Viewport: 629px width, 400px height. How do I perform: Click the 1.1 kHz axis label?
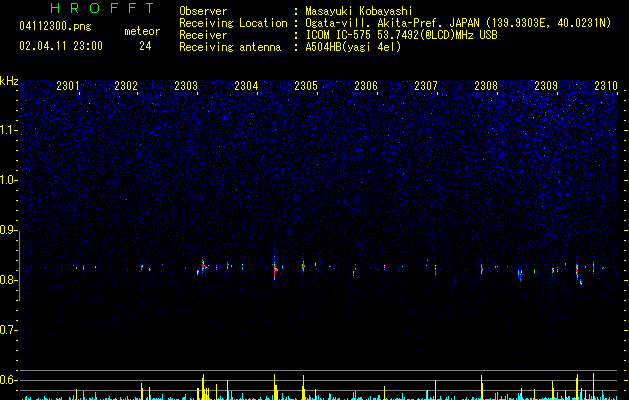tap(9, 130)
